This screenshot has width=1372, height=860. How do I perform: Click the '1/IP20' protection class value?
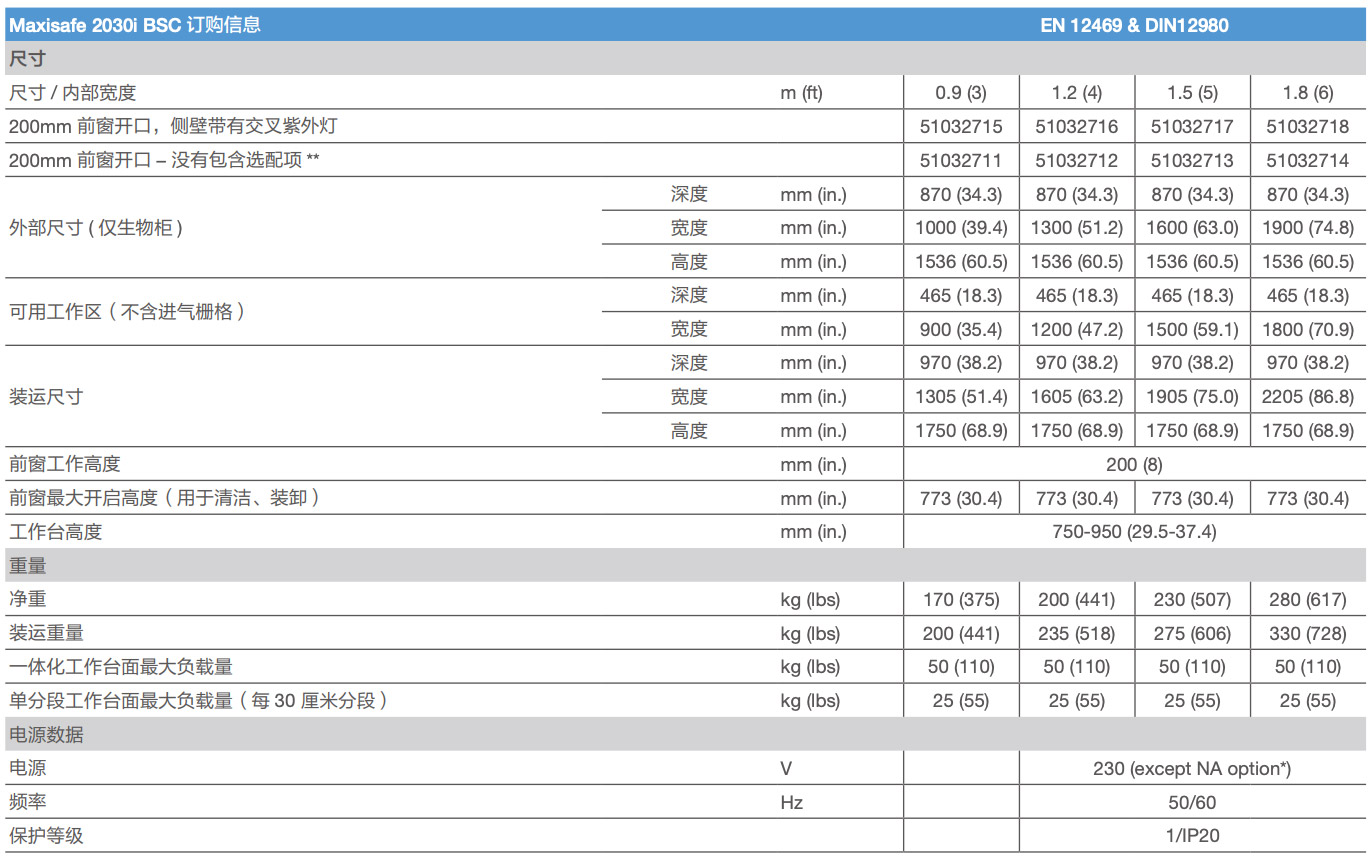1192,836
